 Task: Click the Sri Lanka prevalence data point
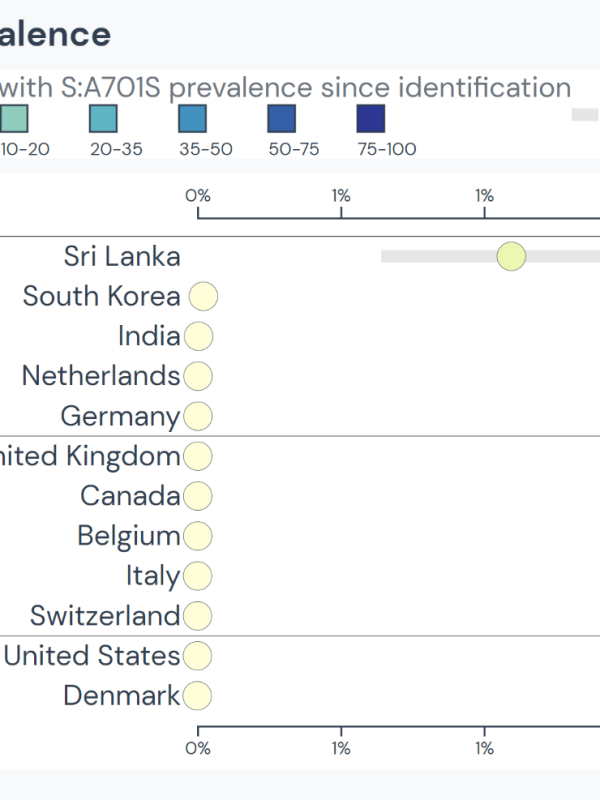511,256
